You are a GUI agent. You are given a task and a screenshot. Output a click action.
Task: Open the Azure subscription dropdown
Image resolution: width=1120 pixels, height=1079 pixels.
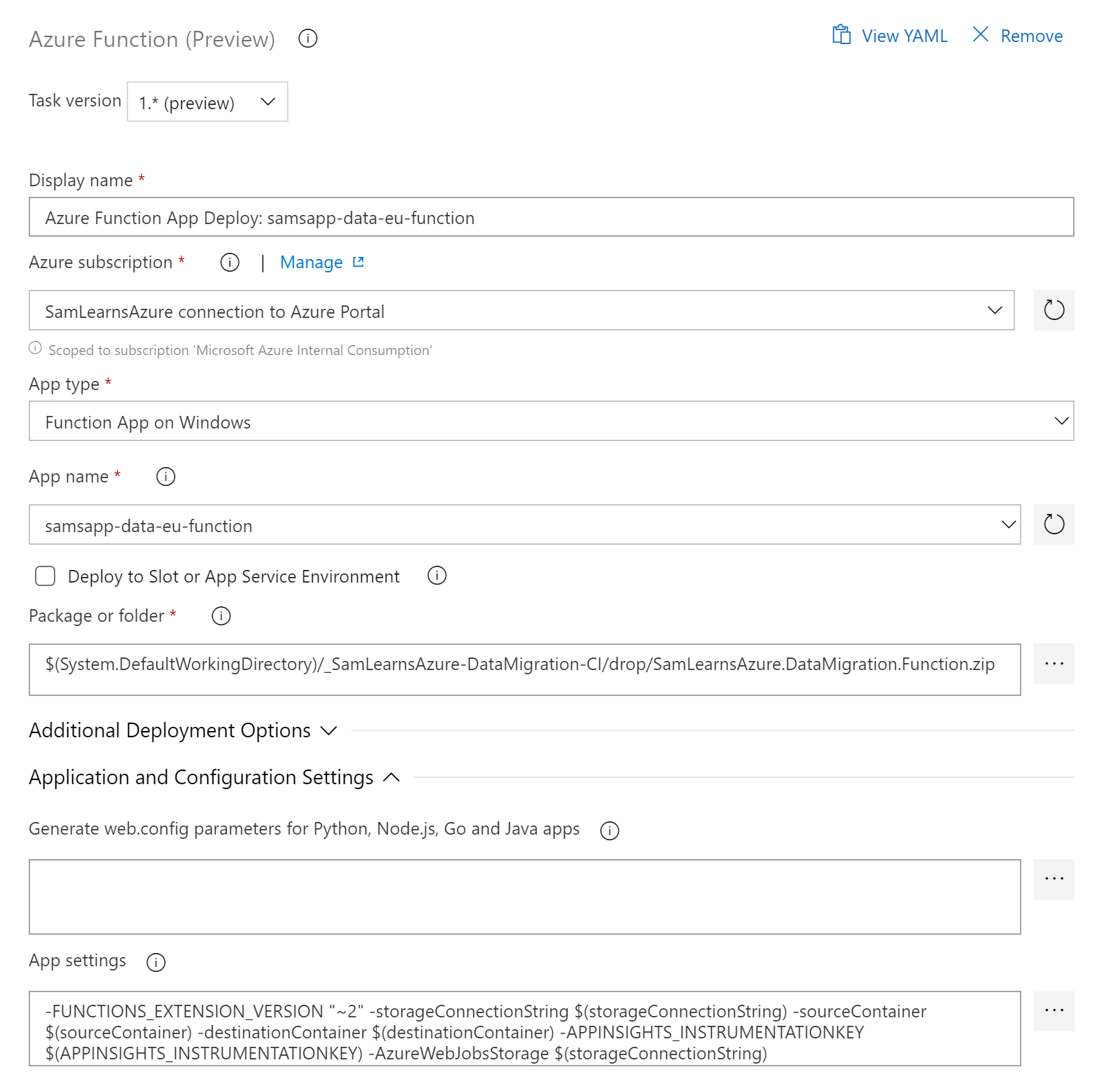(x=521, y=311)
